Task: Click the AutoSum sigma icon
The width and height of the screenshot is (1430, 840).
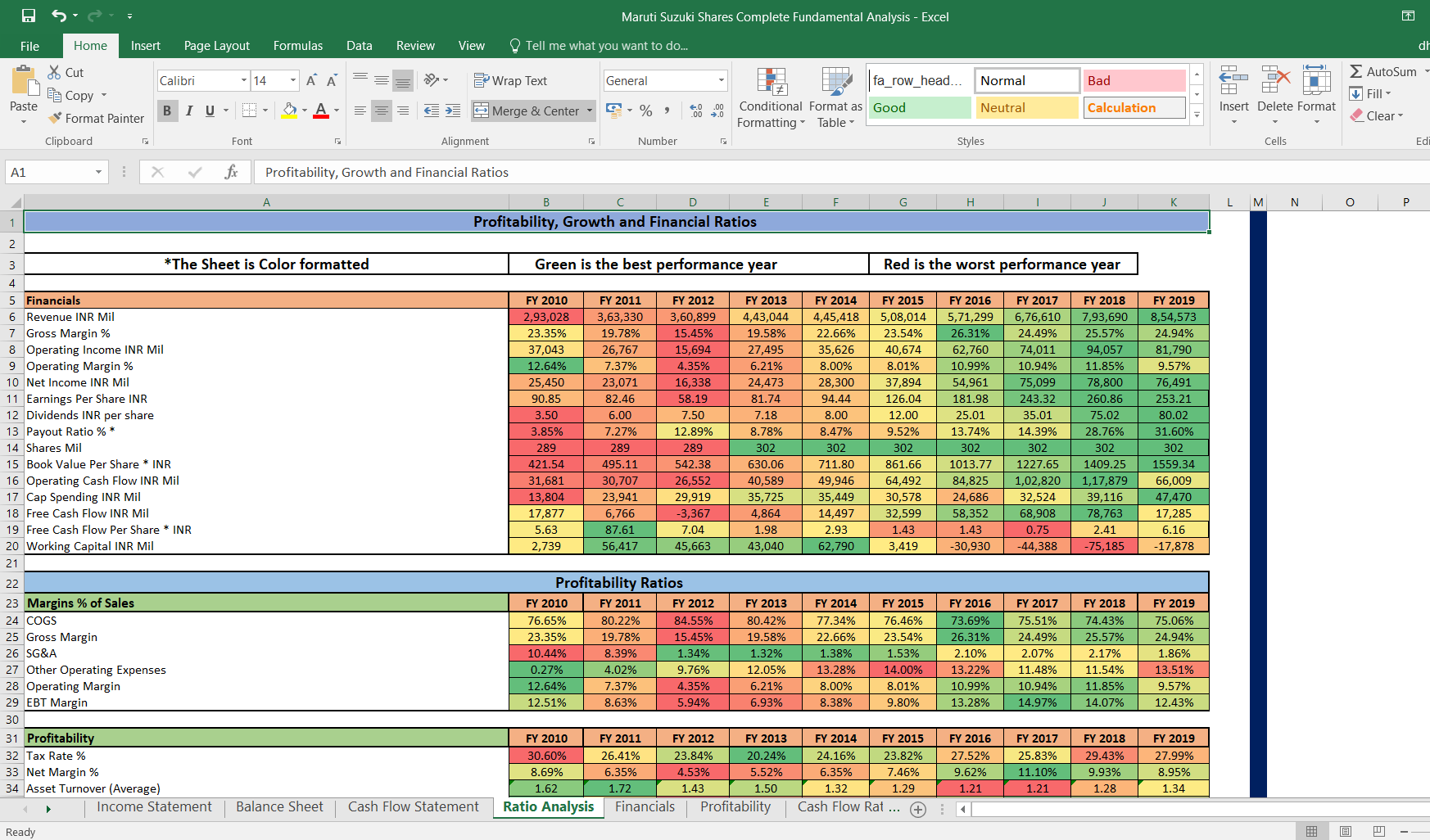Action: pyautogui.click(x=1357, y=71)
